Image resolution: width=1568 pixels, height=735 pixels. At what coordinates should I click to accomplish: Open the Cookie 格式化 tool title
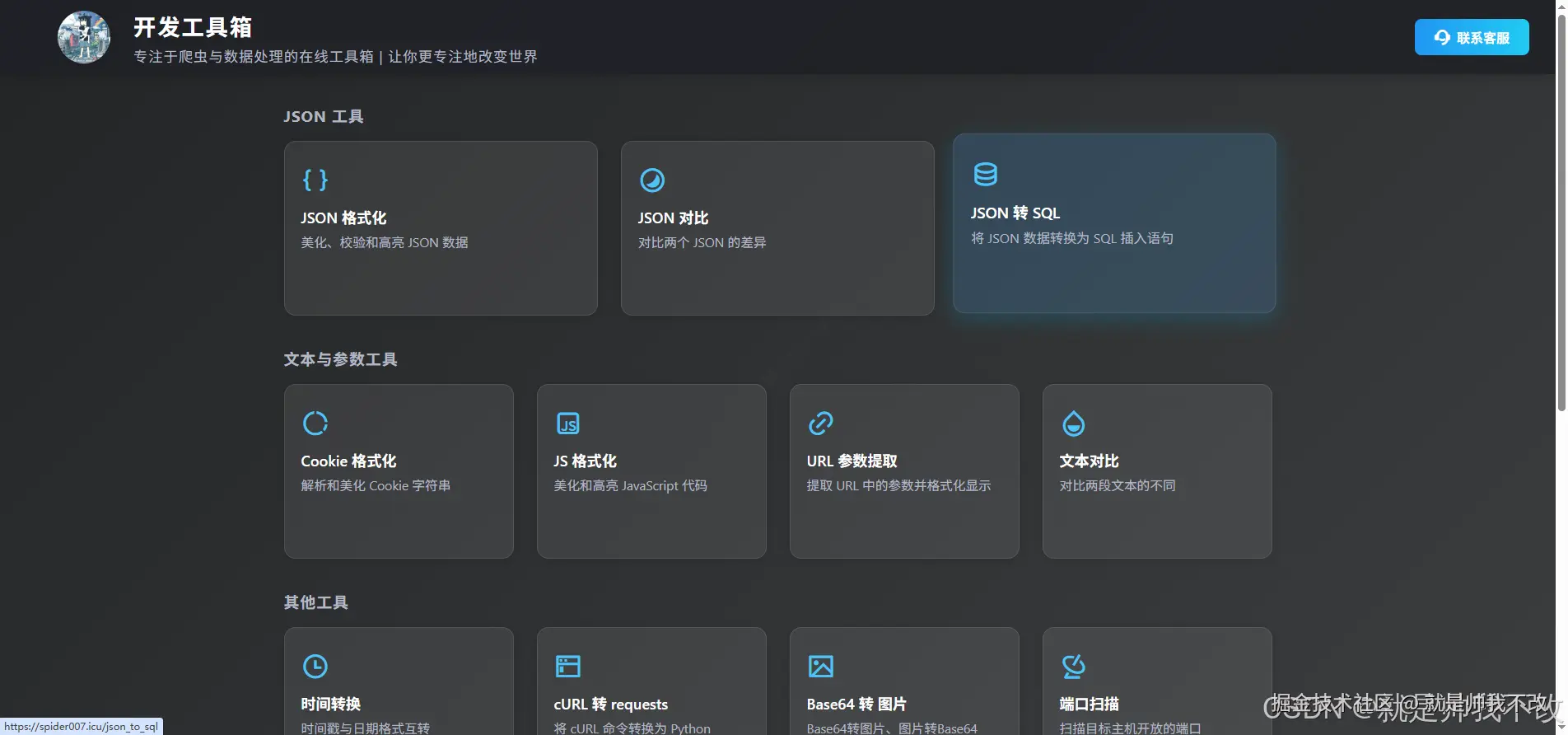[x=348, y=461]
